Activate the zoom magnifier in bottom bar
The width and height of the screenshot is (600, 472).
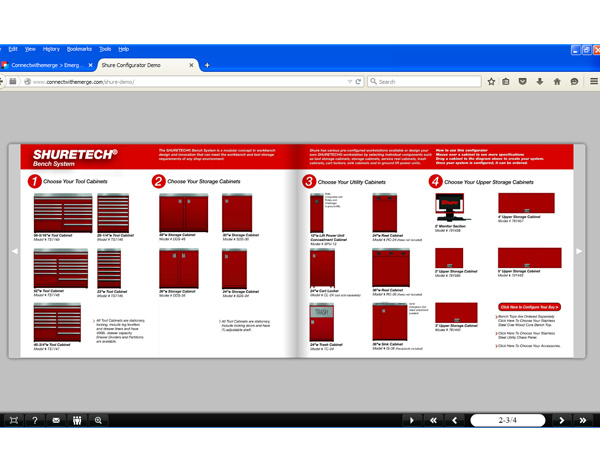click(x=98, y=420)
